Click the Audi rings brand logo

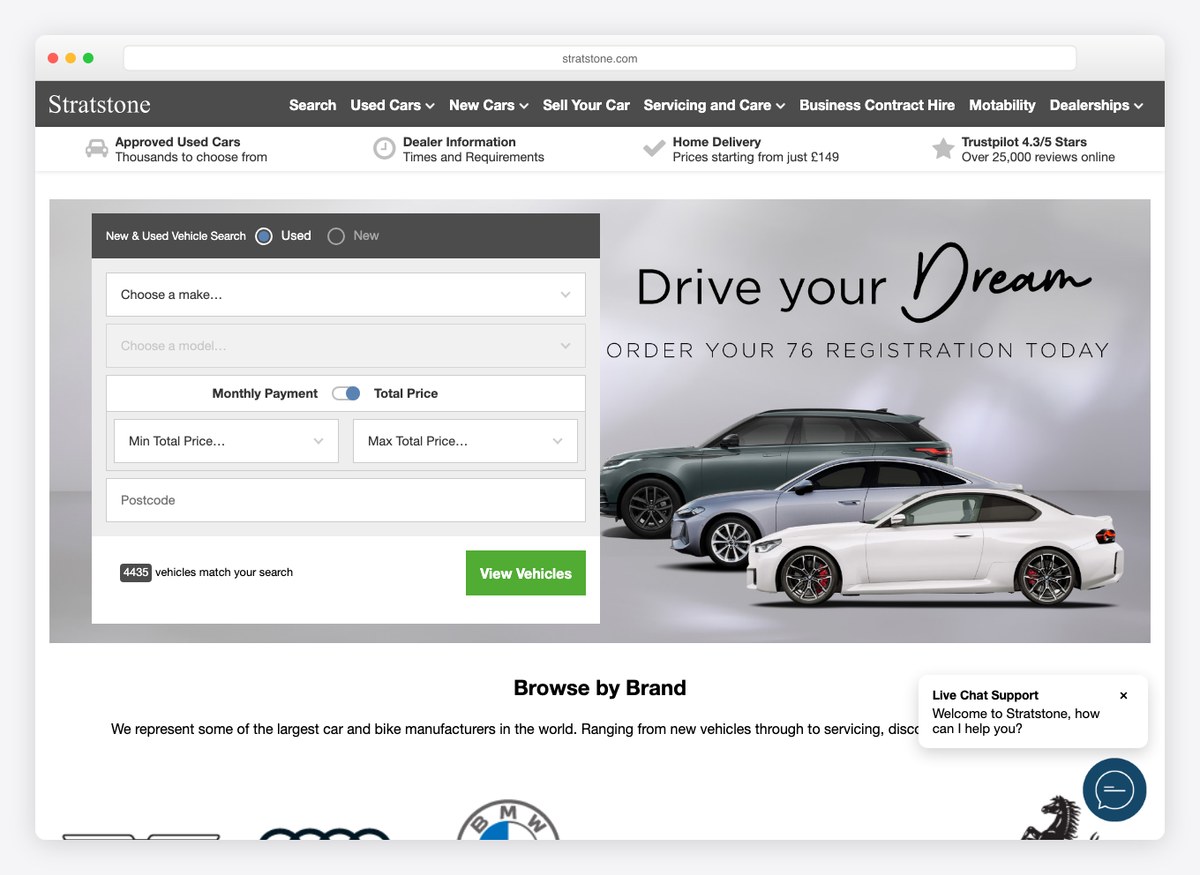coord(325,833)
